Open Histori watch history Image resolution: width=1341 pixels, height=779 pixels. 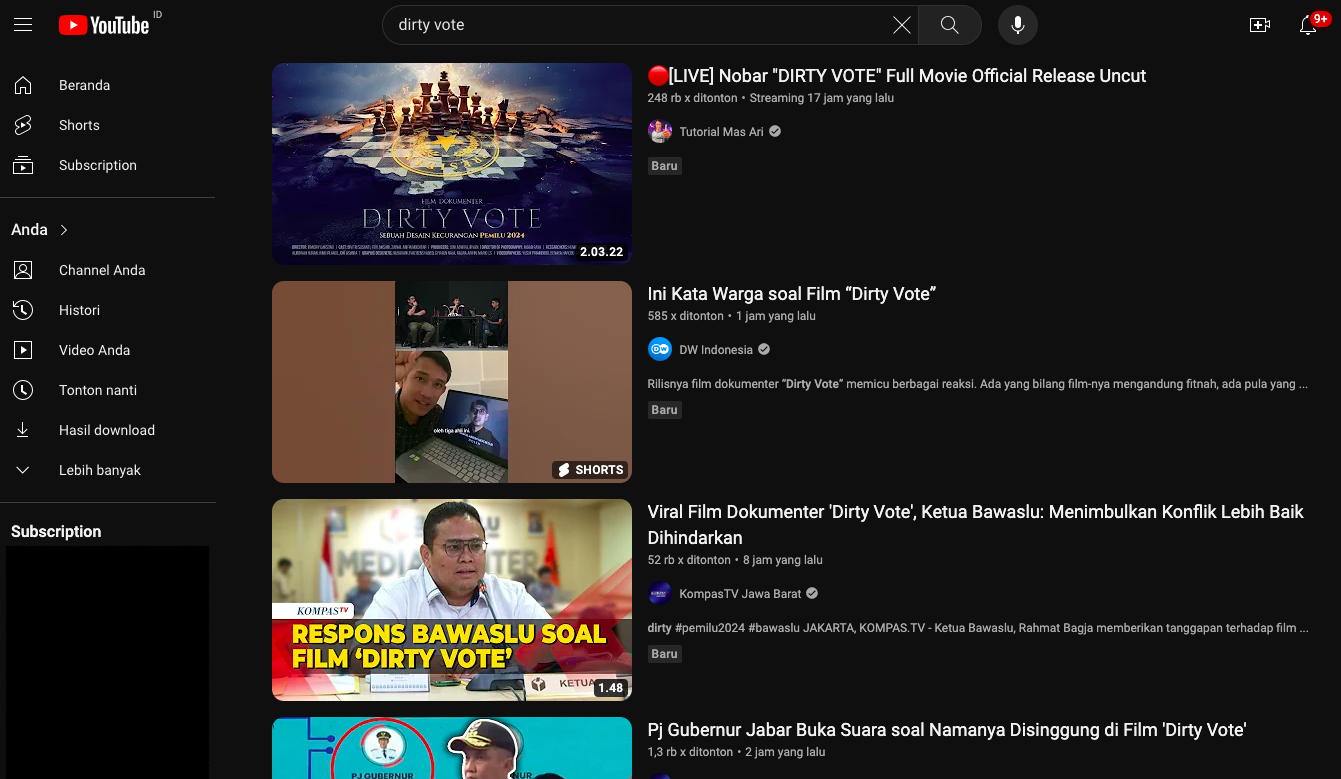point(79,310)
